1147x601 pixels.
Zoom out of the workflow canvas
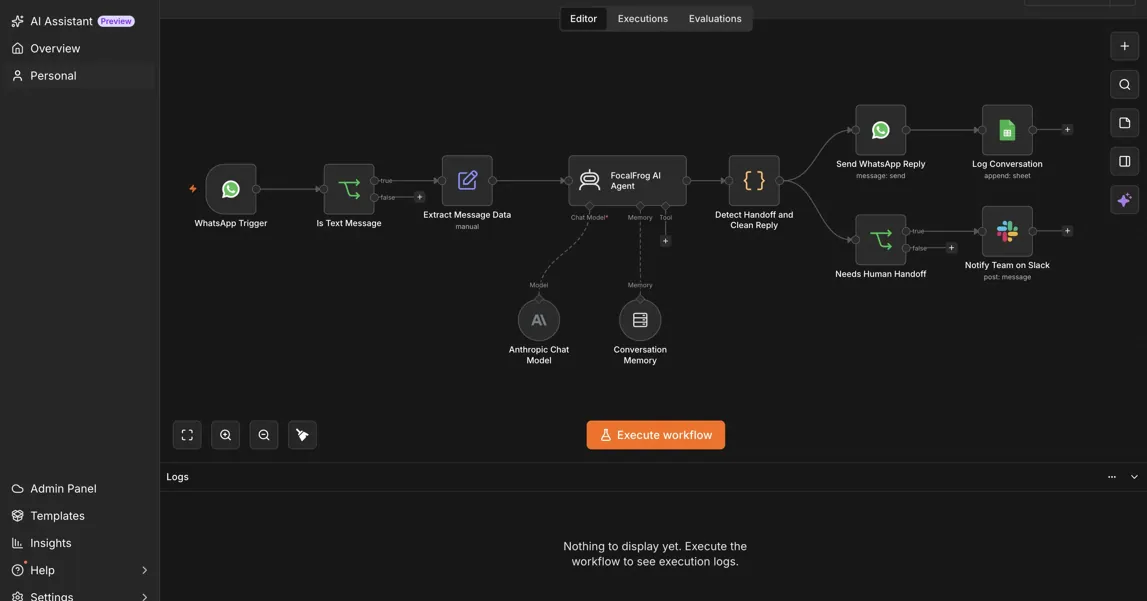[x=264, y=435]
